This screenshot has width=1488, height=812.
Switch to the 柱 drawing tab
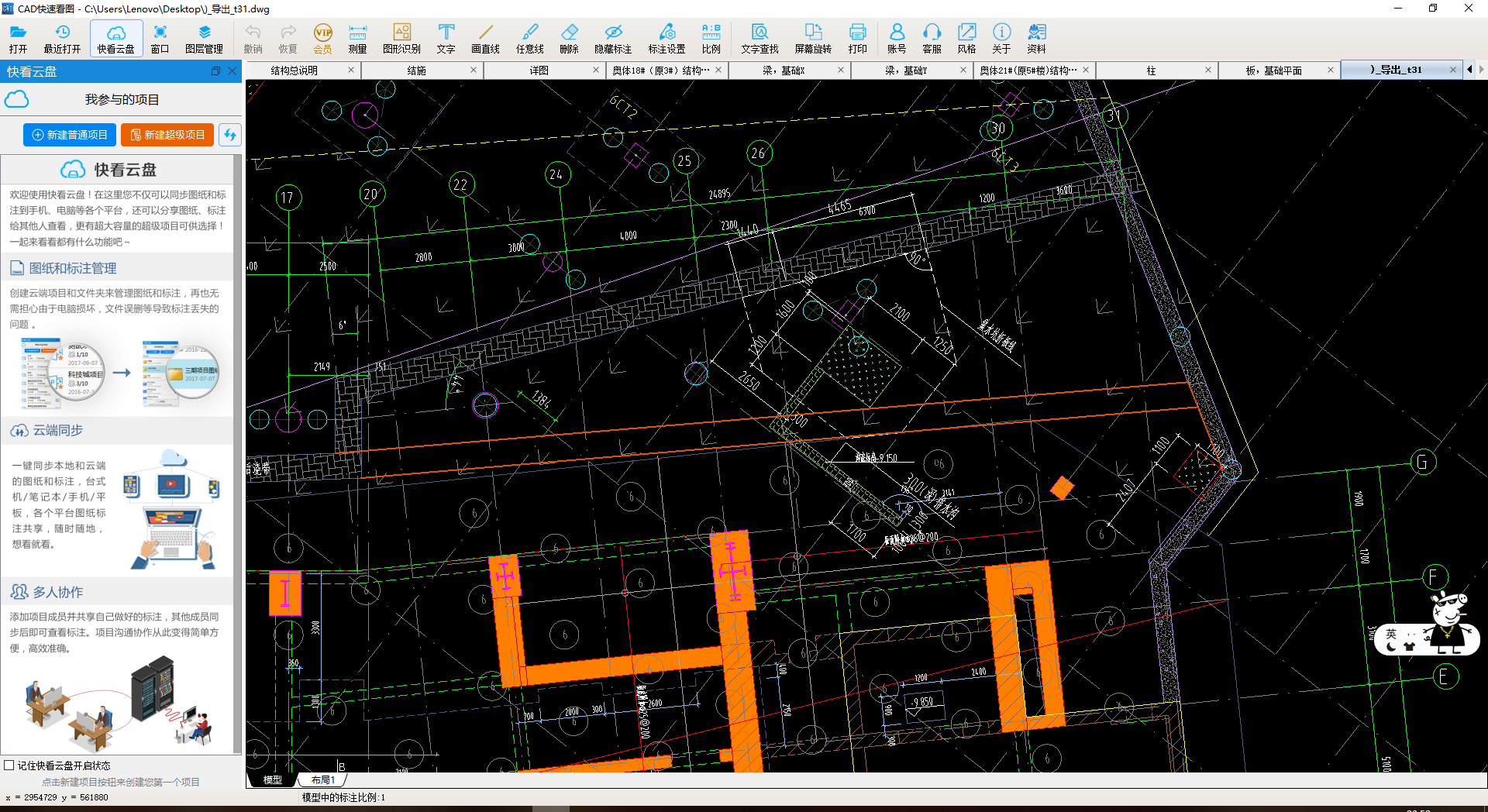coord(1151,71)
